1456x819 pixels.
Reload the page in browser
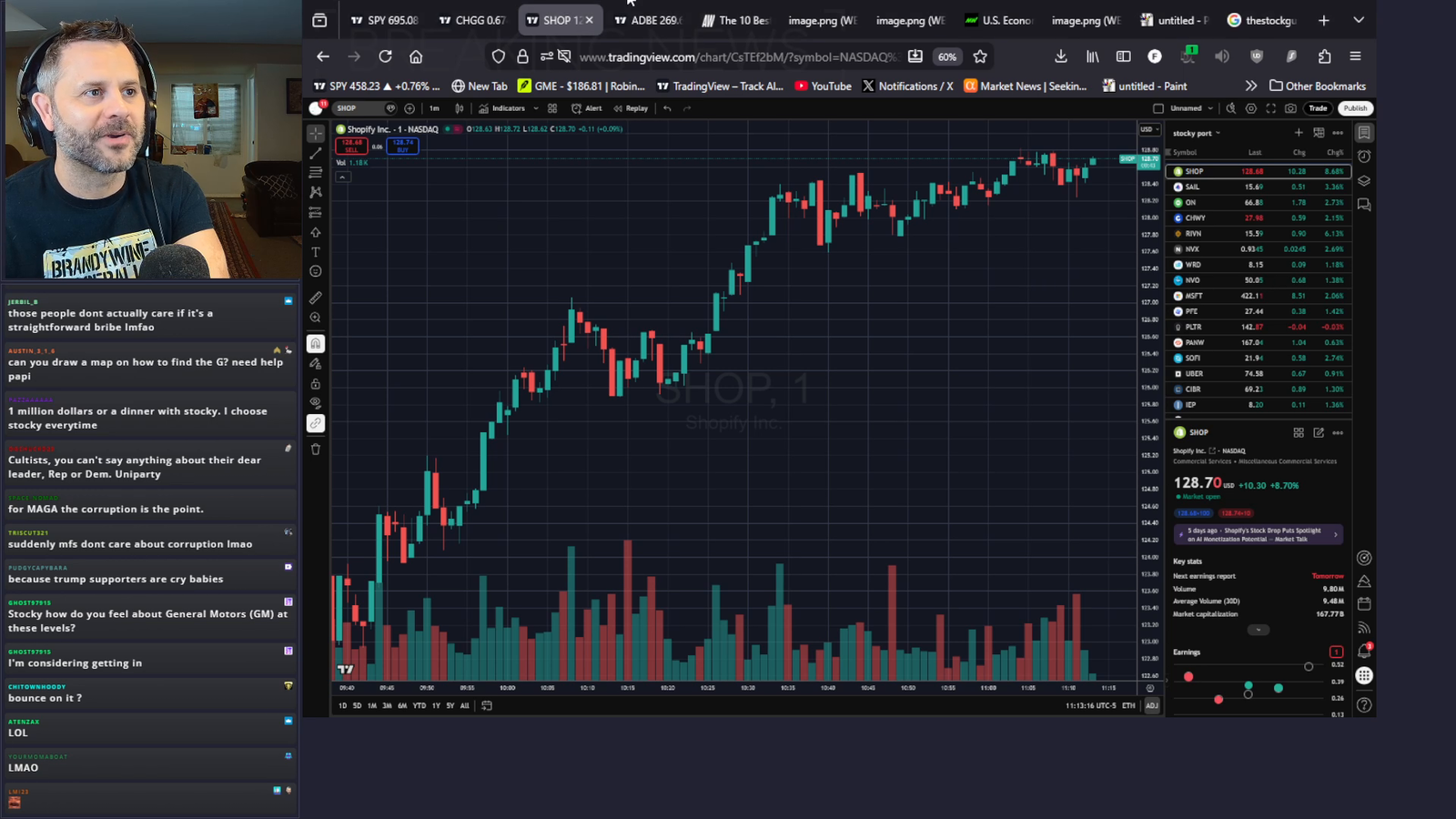click(x=385, y=56)
